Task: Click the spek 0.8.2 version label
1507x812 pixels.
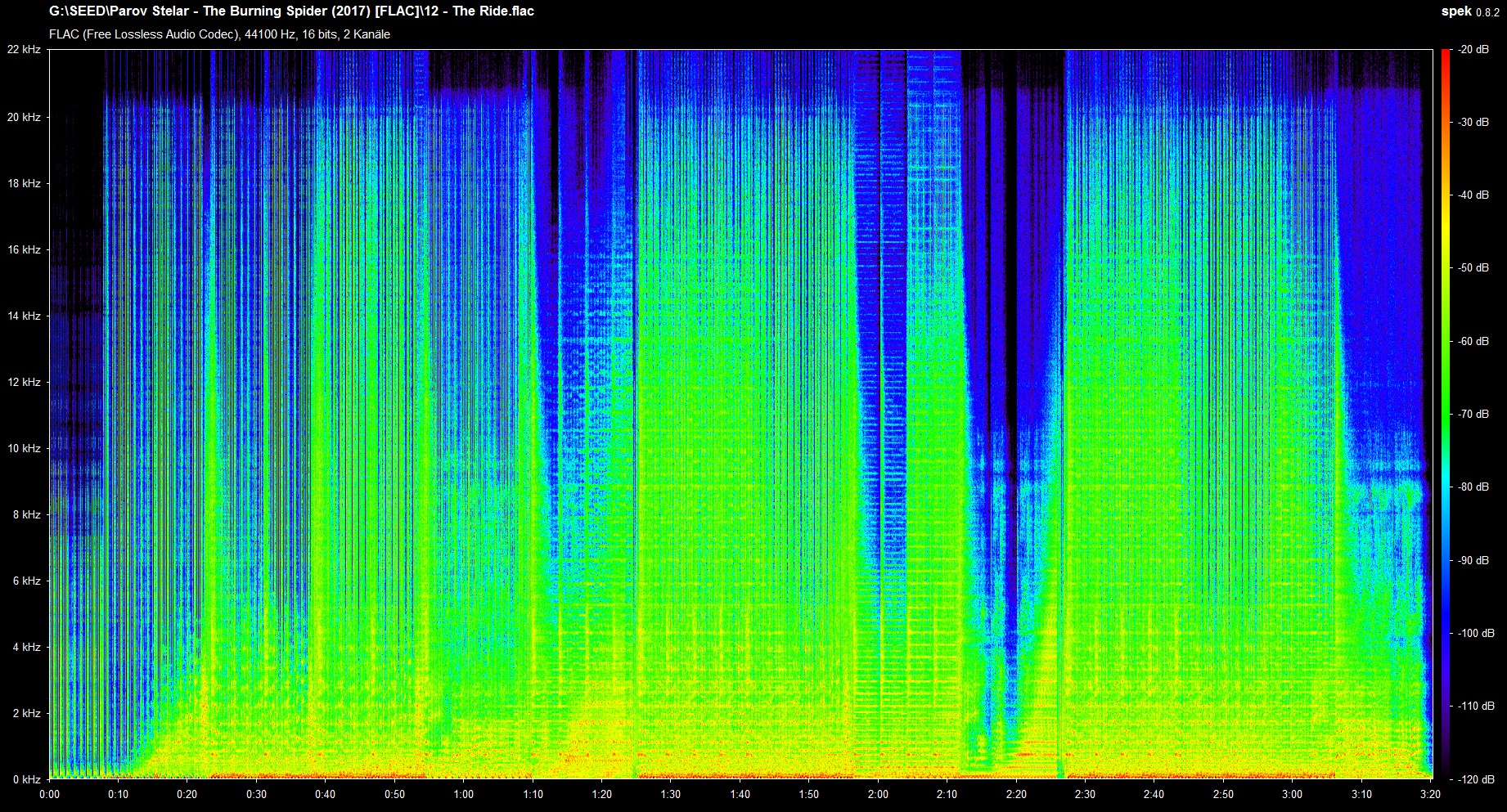Action: tap(1469, 11)
